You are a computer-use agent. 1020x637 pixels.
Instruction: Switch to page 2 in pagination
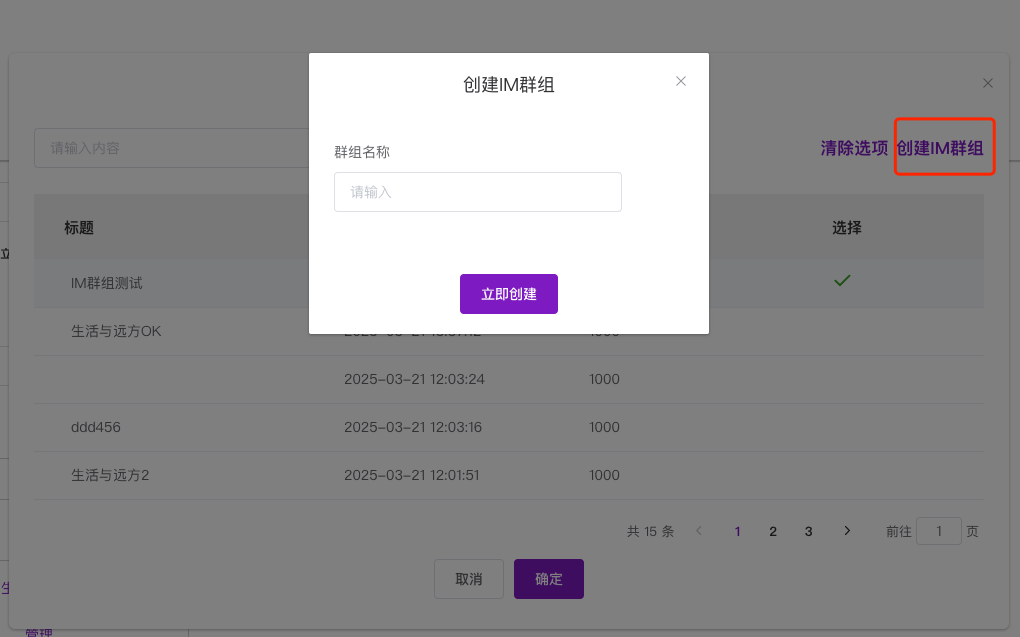point(773,531)
